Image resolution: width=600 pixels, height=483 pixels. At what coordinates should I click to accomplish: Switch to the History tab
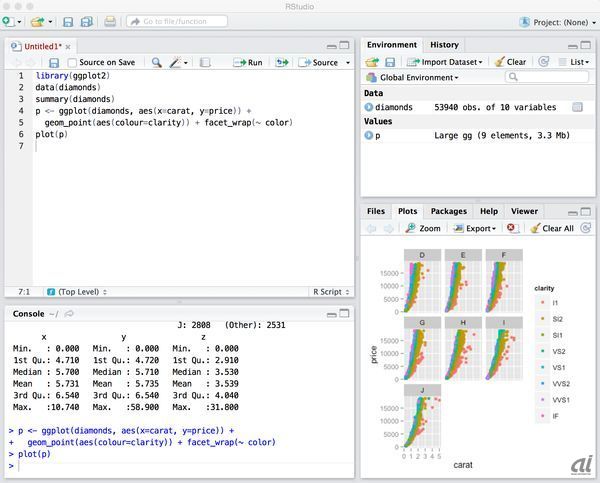pyautogui.click(x=444, y=45)
